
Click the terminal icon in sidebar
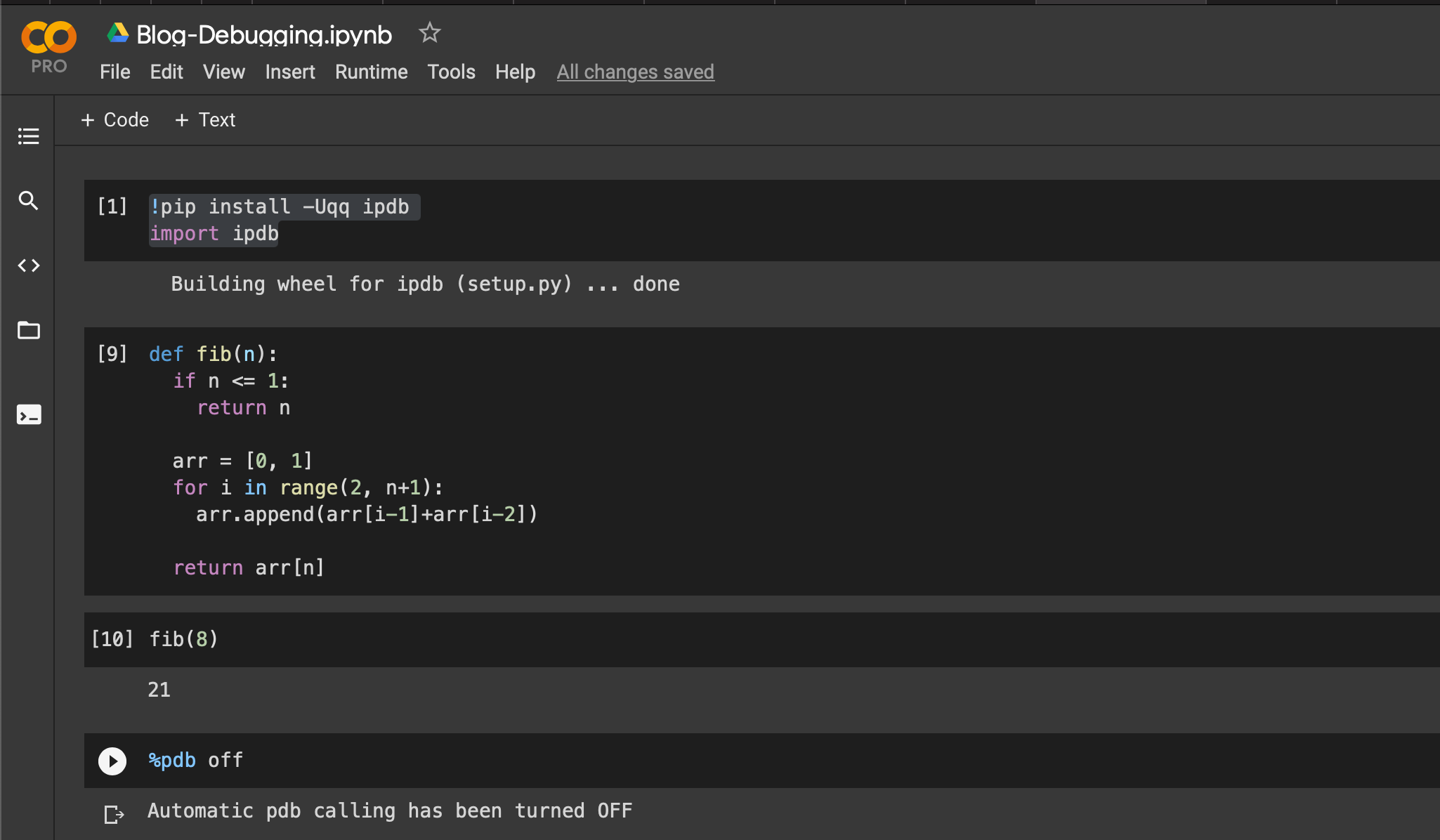[x=28, y=414]
